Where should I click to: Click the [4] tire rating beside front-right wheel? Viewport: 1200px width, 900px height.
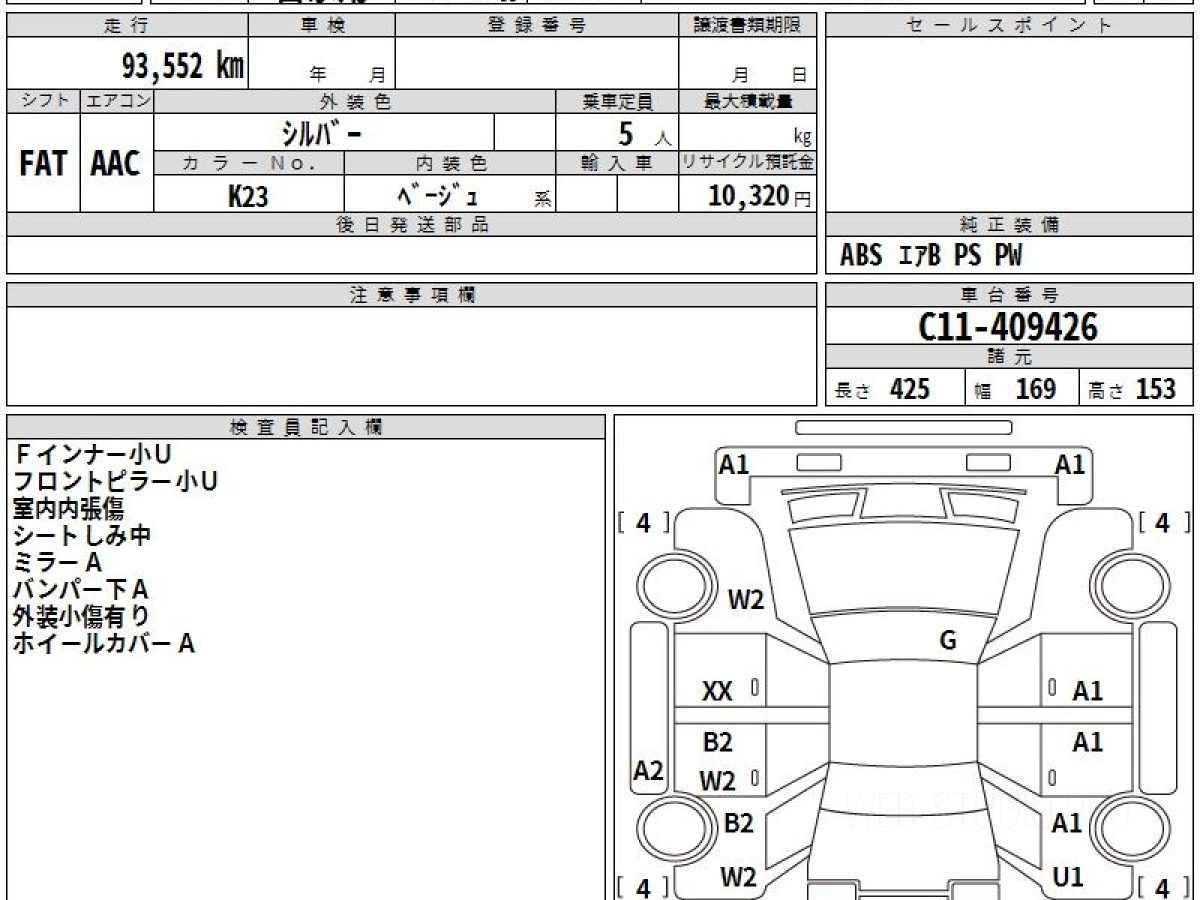tap(1163, 522)
